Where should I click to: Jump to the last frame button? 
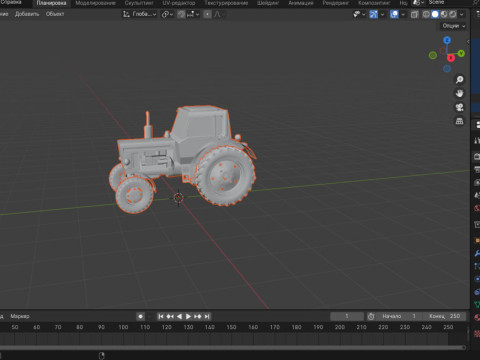point(207,316)
